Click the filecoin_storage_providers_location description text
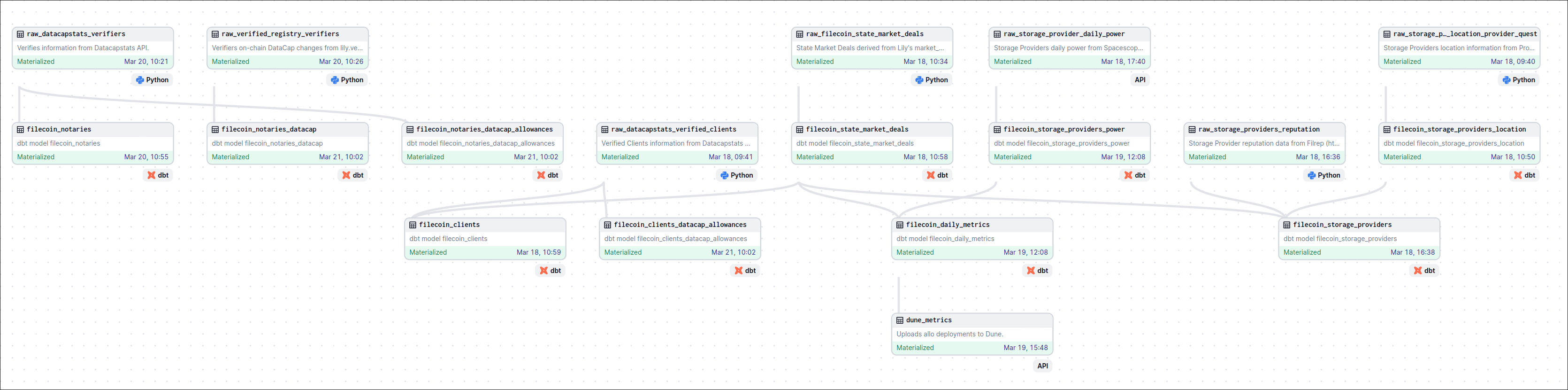This screenshot has height=390, width=1568. [1453, 144]
